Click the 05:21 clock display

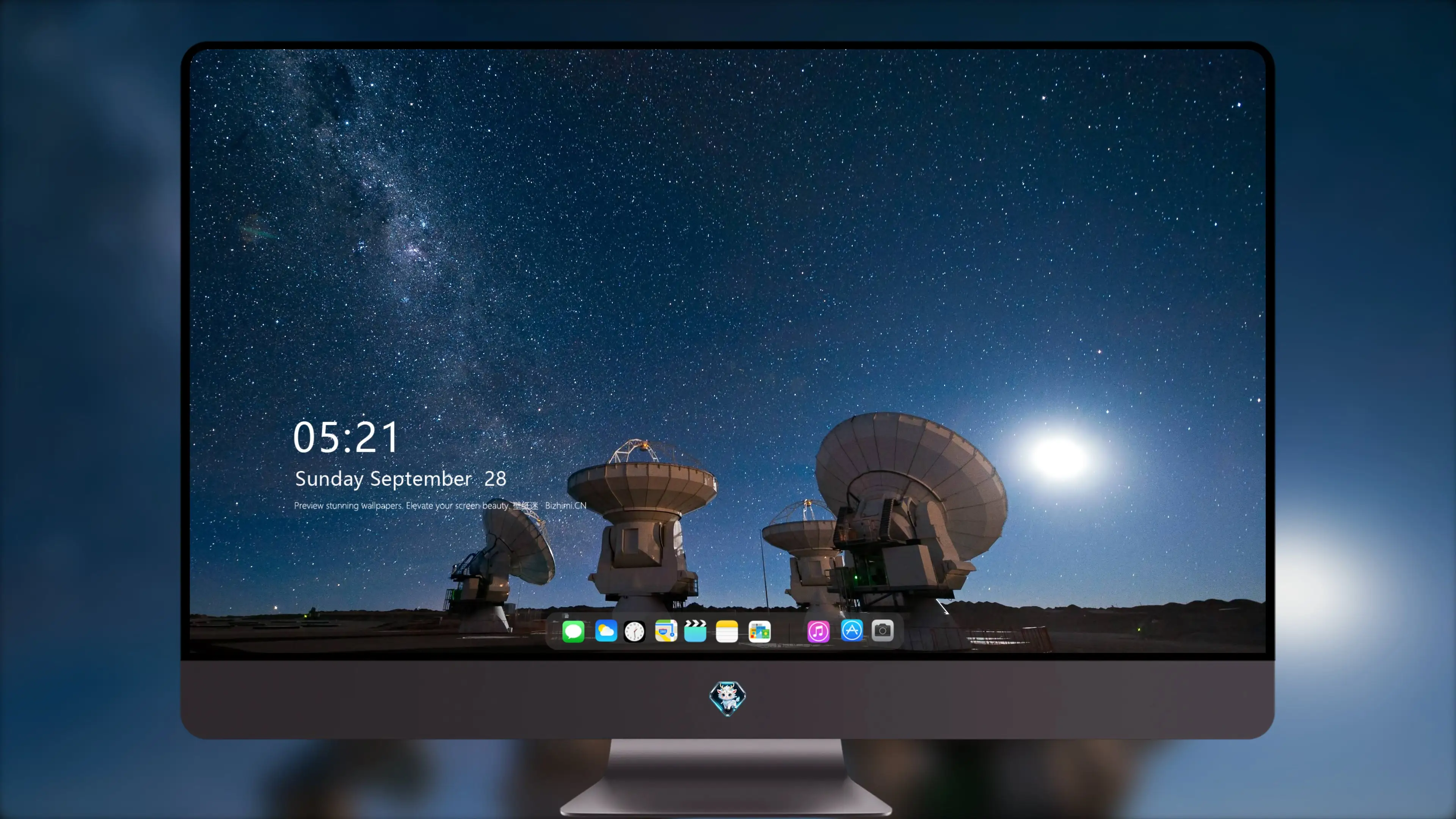point(346,437)
